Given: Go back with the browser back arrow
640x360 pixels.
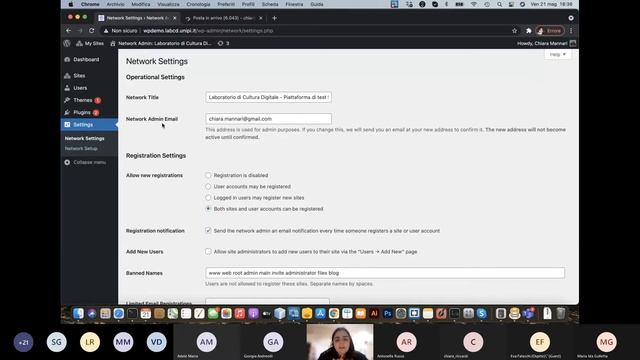Looking at the screenshot, I should click(69, 31).
